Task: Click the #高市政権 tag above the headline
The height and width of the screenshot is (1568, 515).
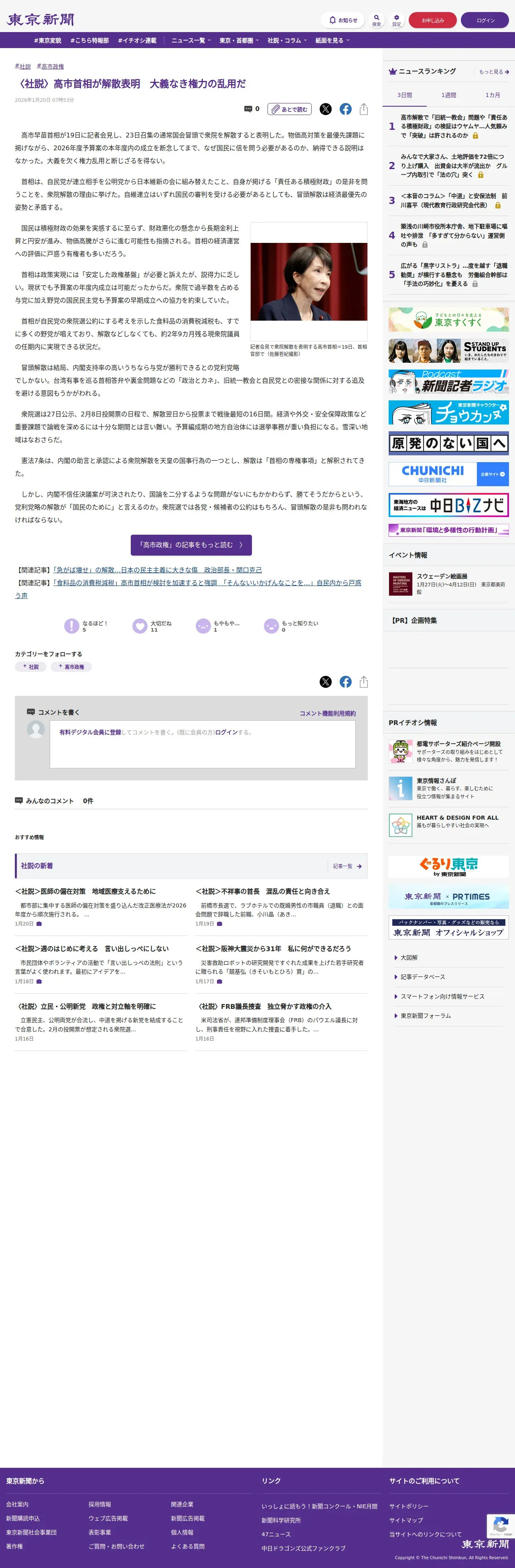Action: tap(51, 67)
